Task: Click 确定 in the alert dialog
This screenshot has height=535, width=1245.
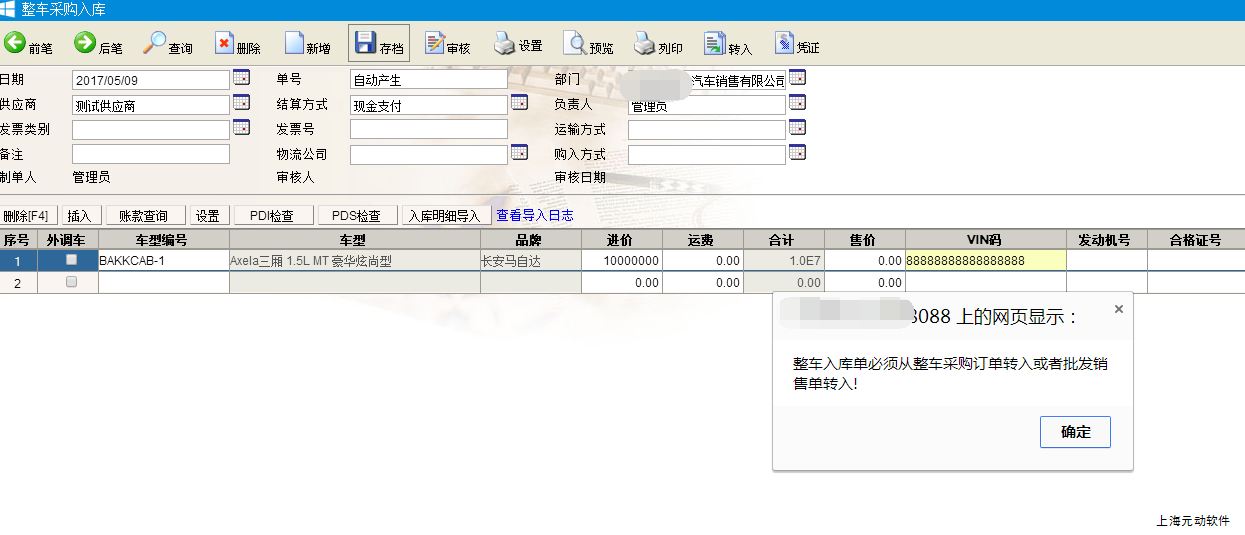Action: point(1075,432)
